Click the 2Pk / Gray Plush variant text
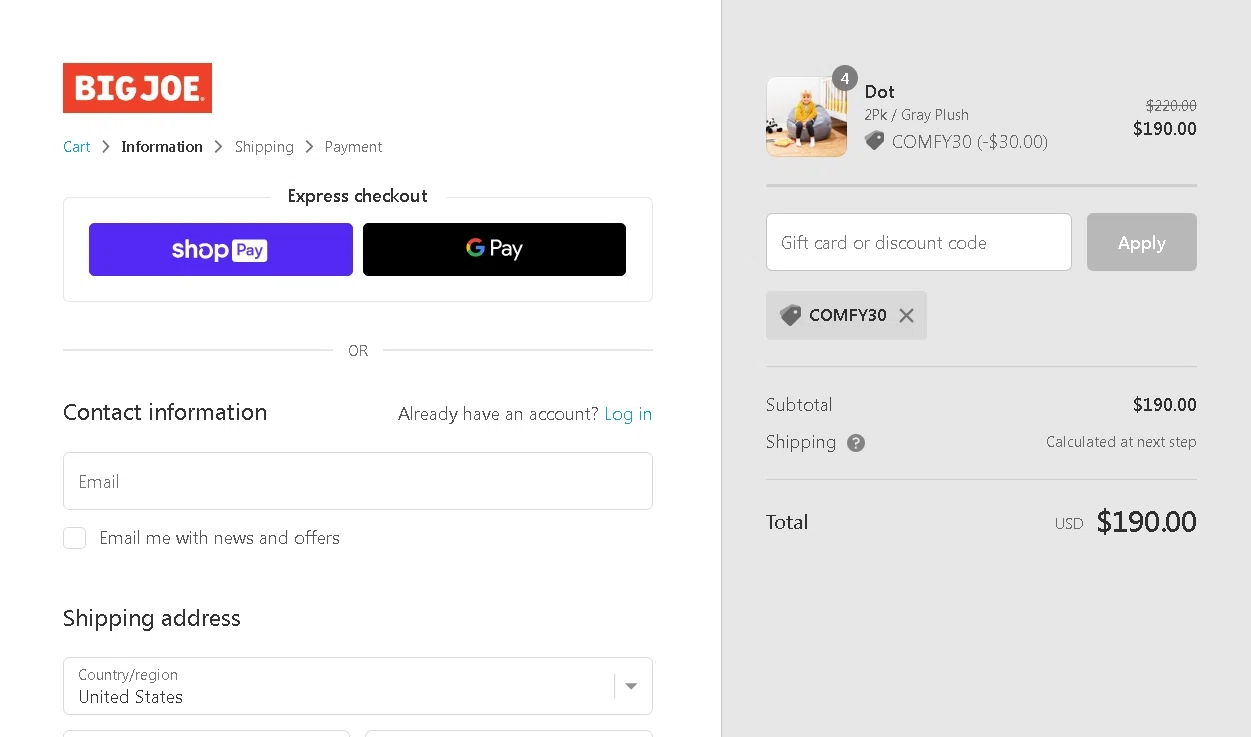 917,115
